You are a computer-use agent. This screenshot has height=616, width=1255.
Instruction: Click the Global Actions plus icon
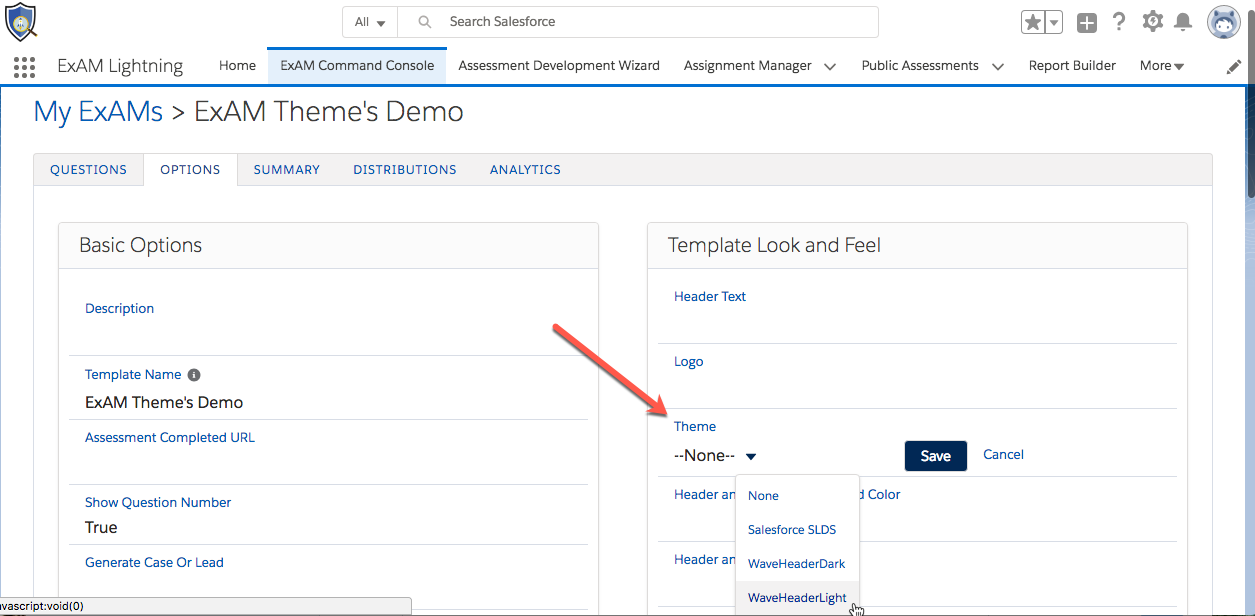pos(1087,22)
